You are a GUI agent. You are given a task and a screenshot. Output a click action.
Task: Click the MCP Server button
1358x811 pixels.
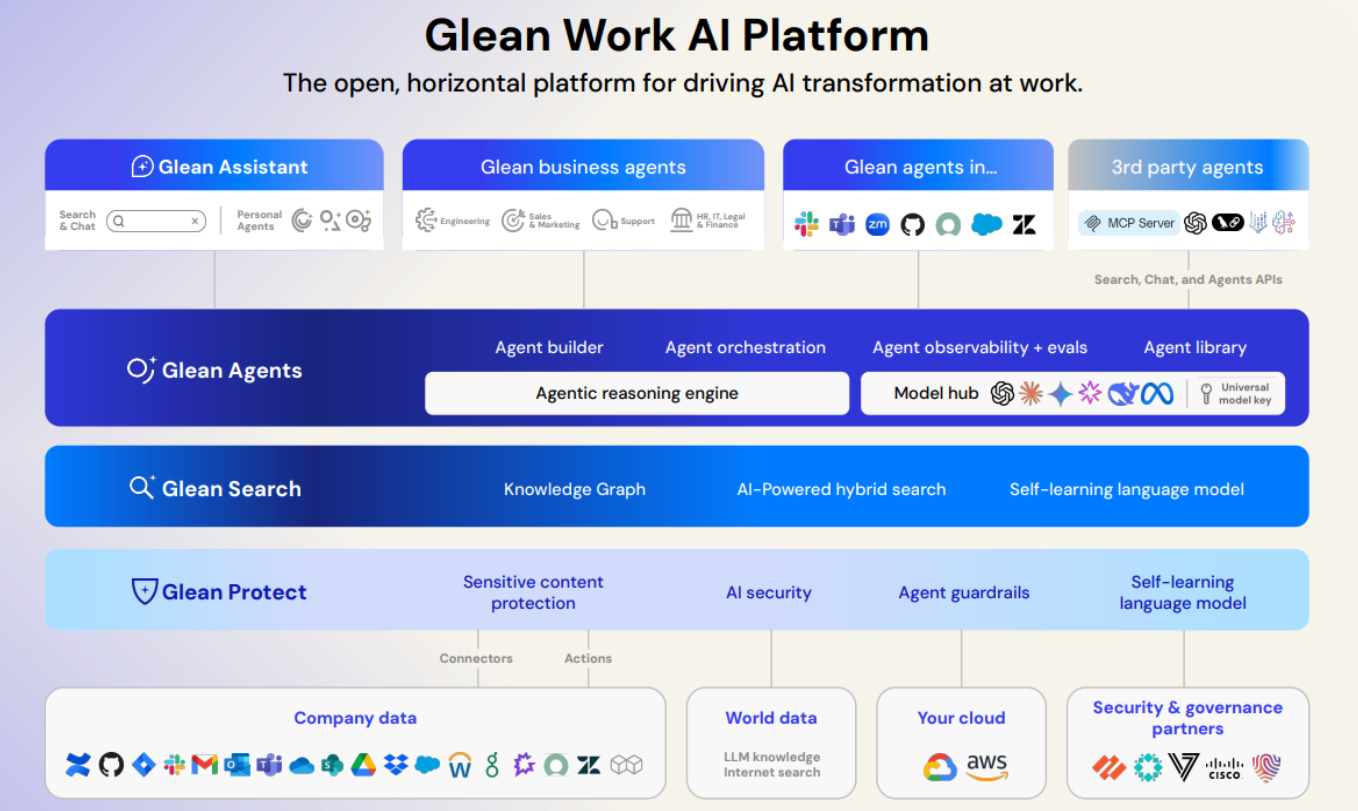(1129, 223)
